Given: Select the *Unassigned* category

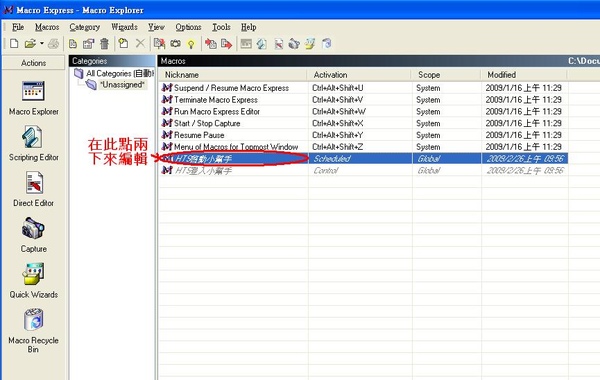Looking at the screenshot, I should (122, 85).
